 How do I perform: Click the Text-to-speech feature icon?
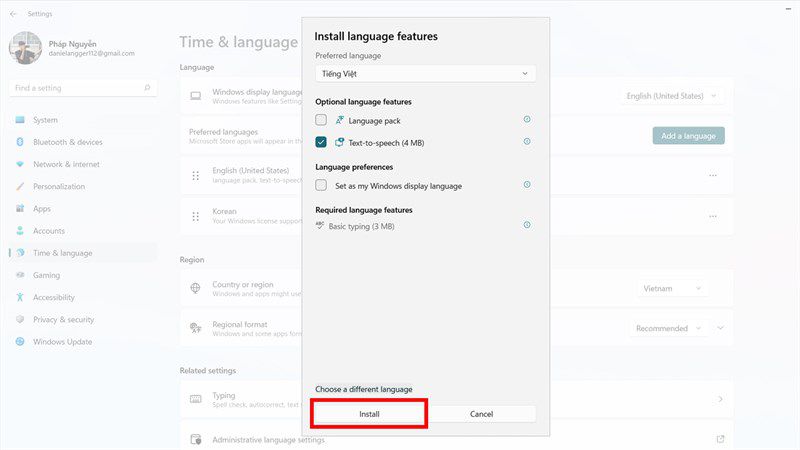point(339,142)
